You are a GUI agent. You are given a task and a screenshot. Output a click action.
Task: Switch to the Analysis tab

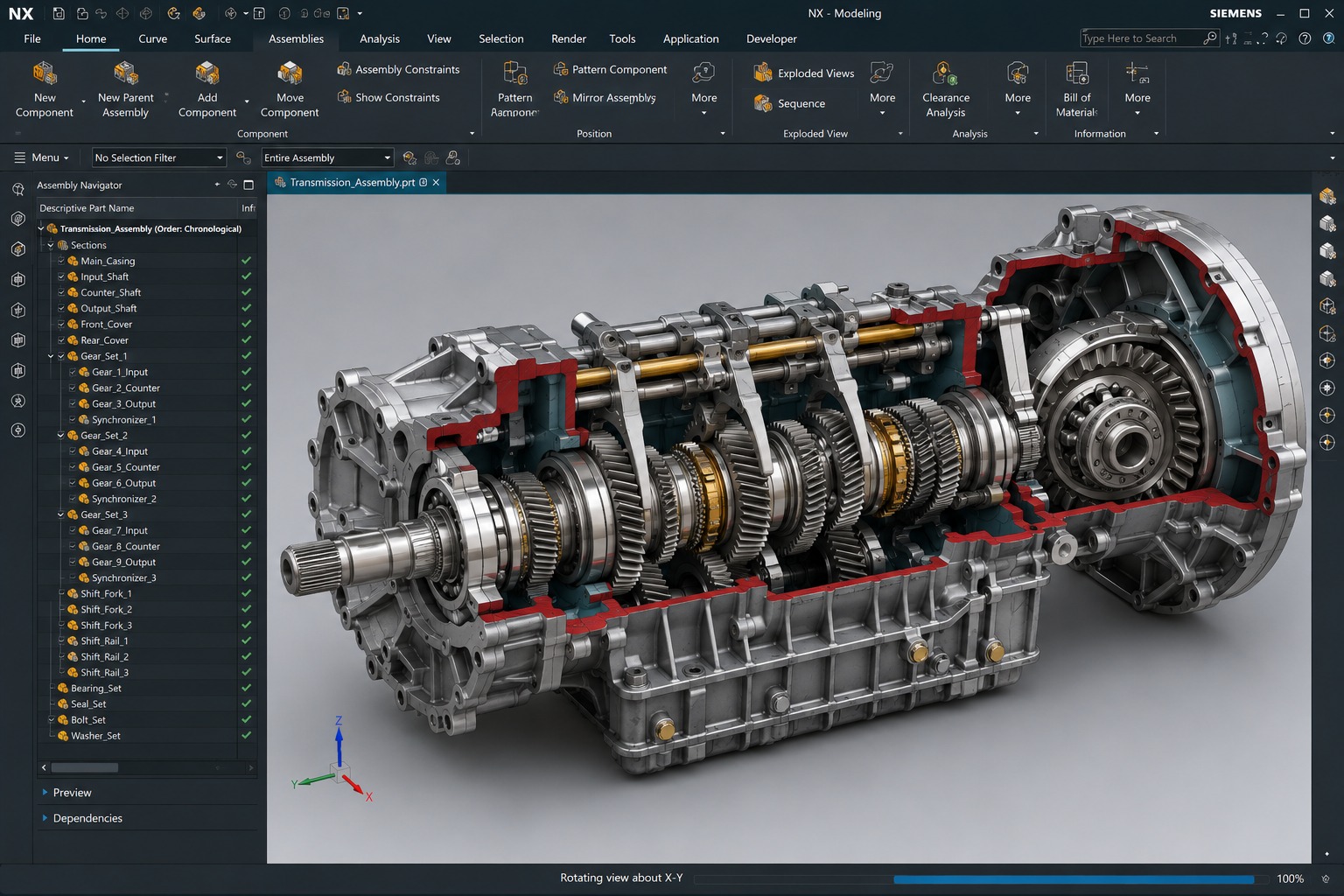[x=380, y=38]
